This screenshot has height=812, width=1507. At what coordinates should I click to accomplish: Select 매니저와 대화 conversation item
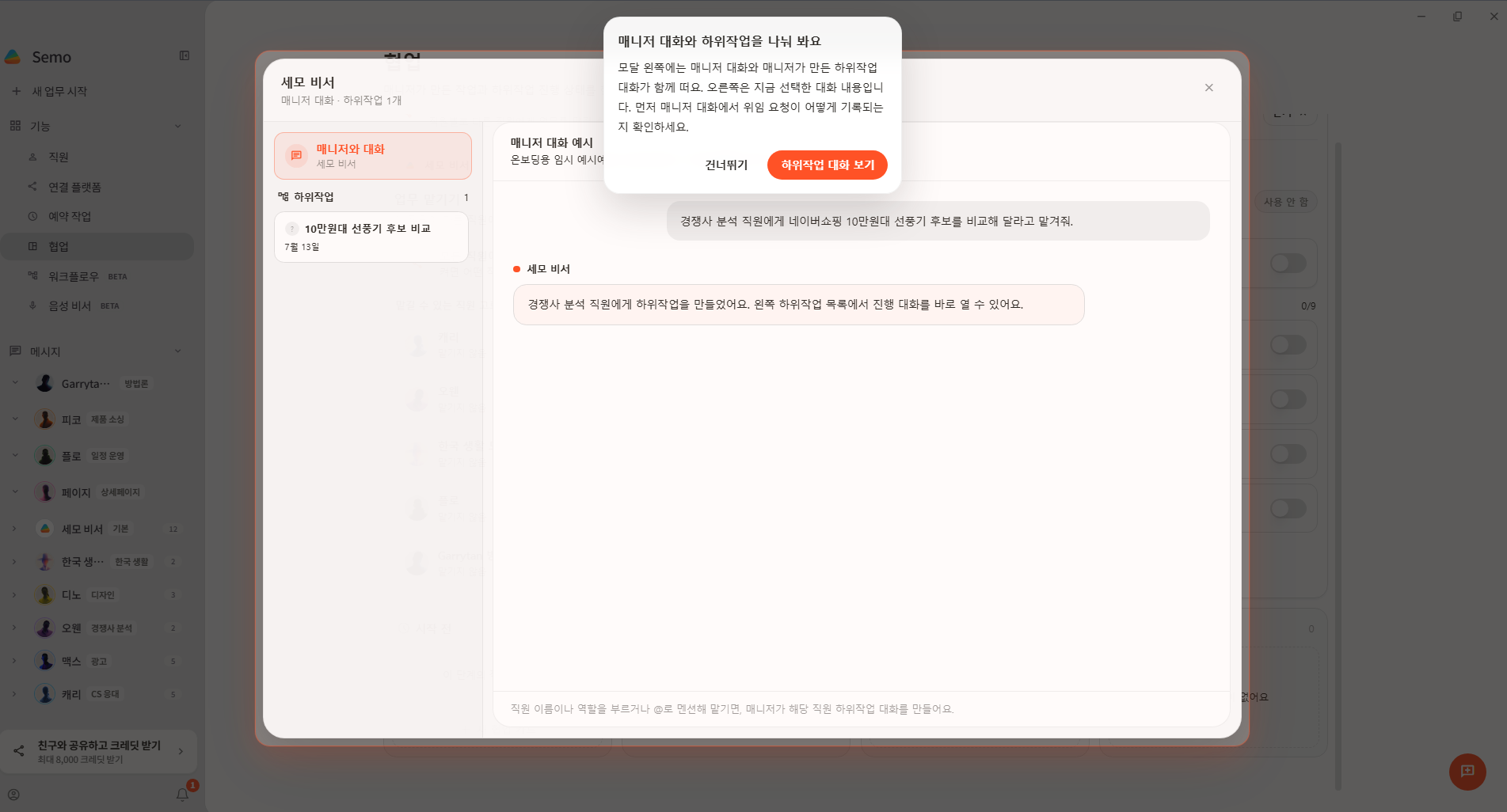pos(373,156)
